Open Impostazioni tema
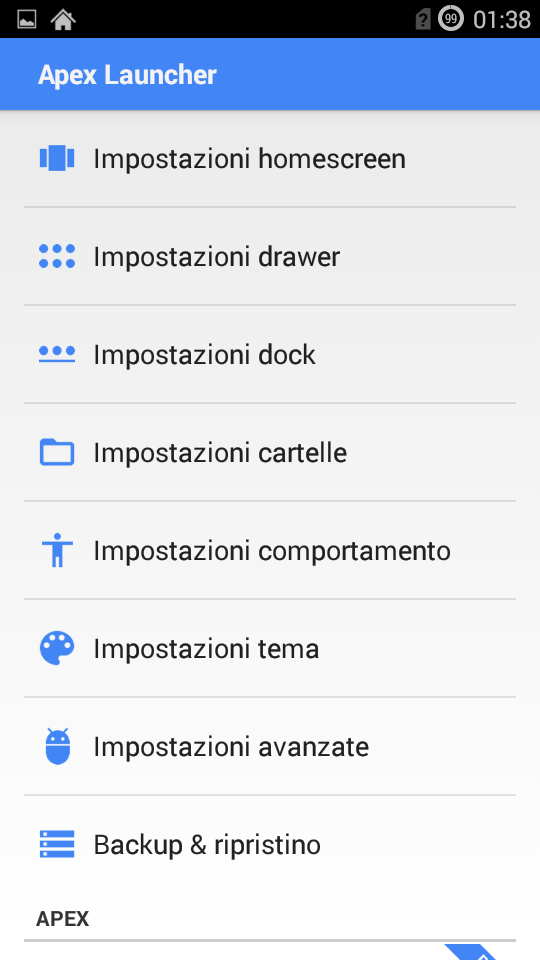The height and width of the screenshot is (960, 540). 270,648
